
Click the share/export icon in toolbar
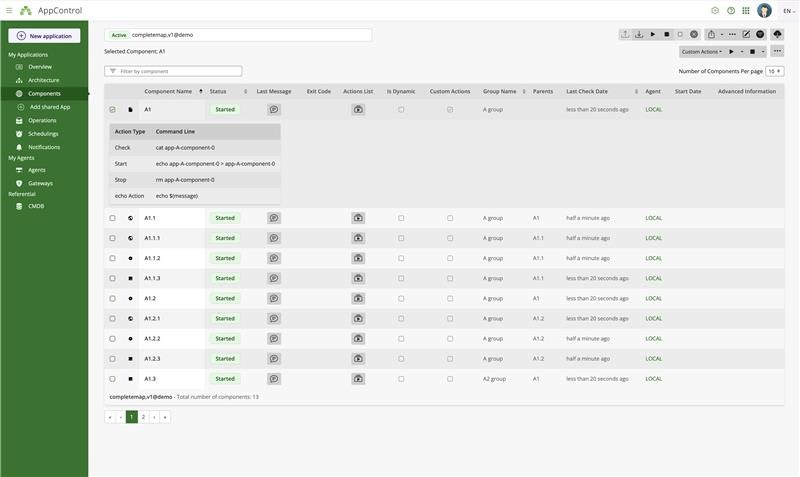pos(711,34)
